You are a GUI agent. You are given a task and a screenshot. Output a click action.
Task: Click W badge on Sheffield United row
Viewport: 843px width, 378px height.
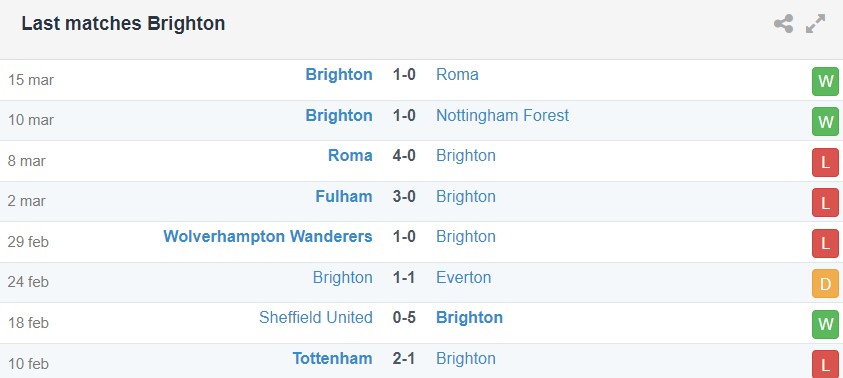point(825,324)
